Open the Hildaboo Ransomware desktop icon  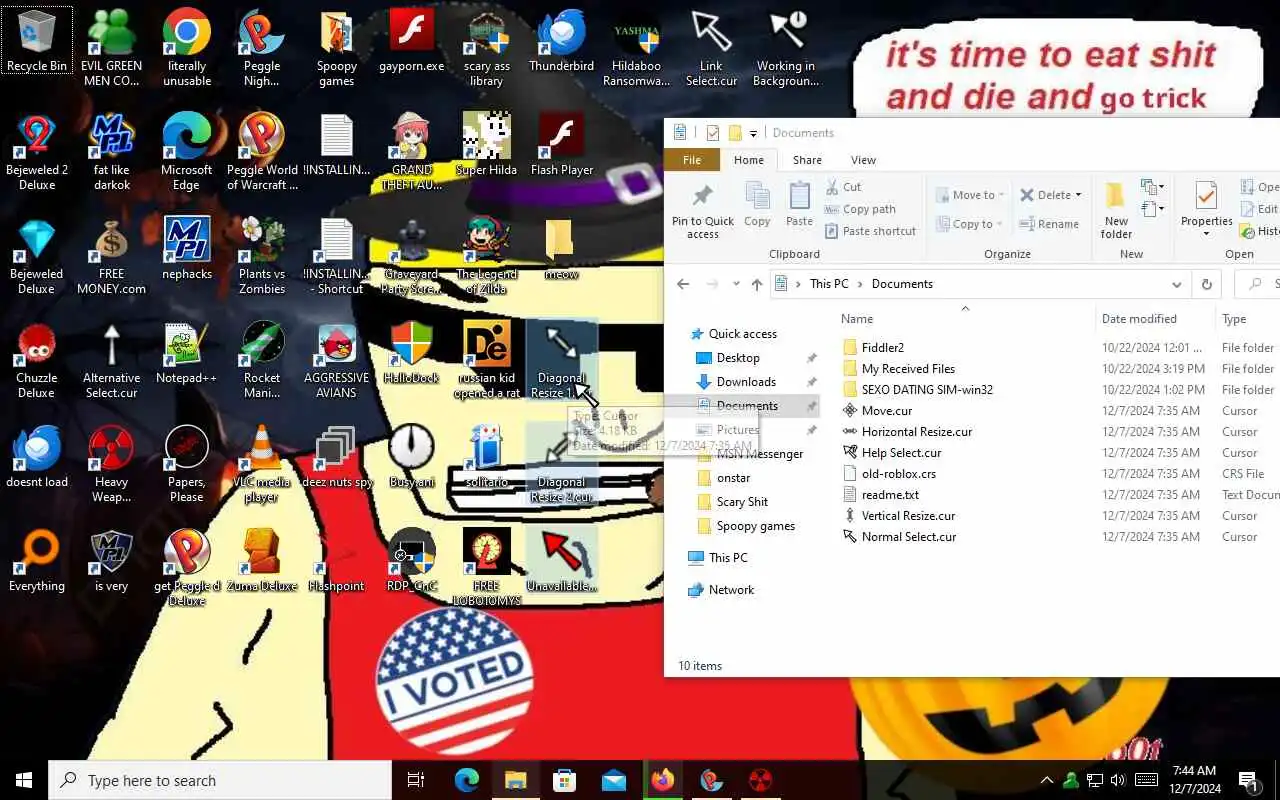click(636, 46)
